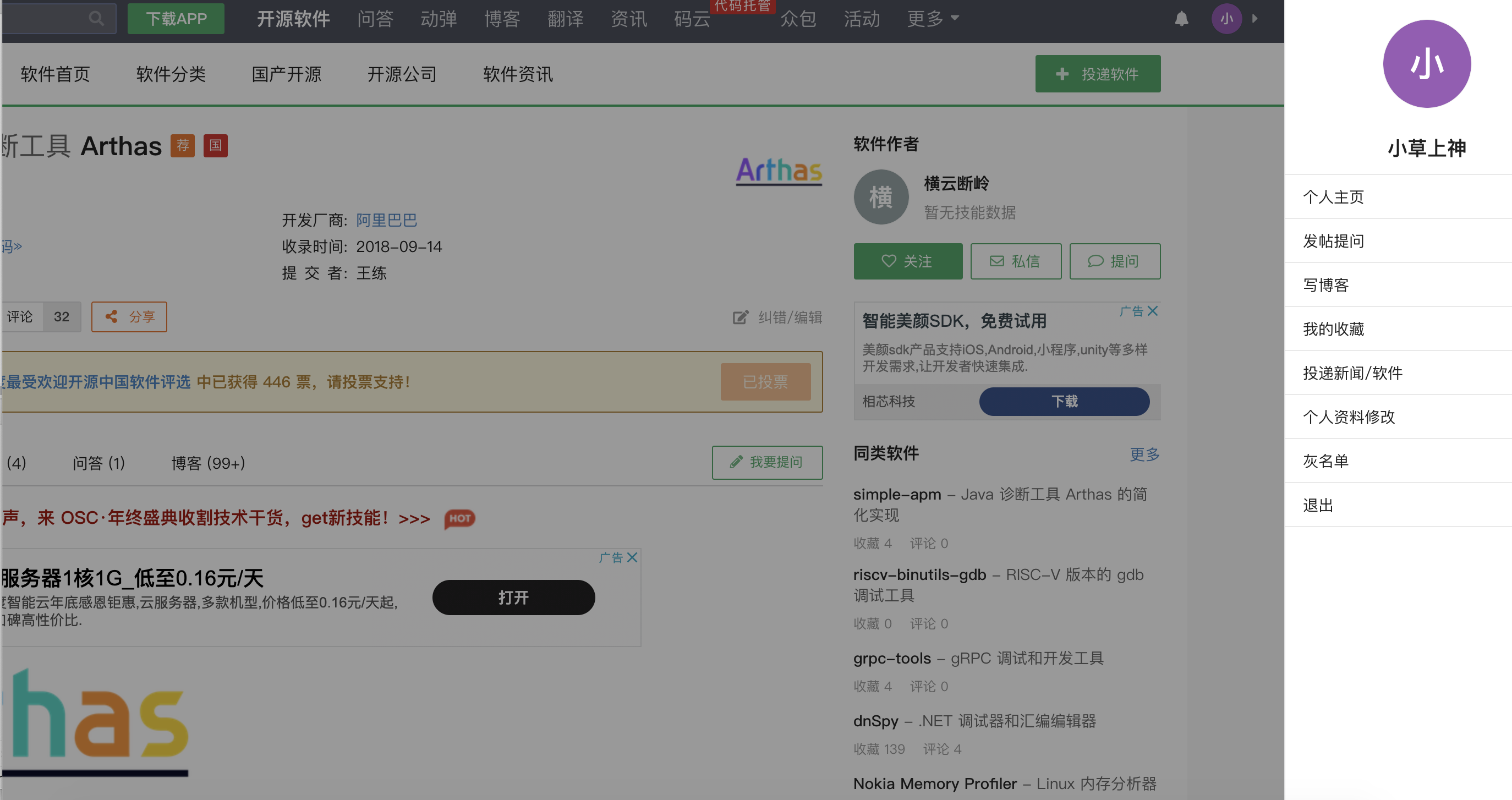Click the HOT badge next to OSC promo
The height and width of the screenshot is (800, 1512).
point(459,518)
